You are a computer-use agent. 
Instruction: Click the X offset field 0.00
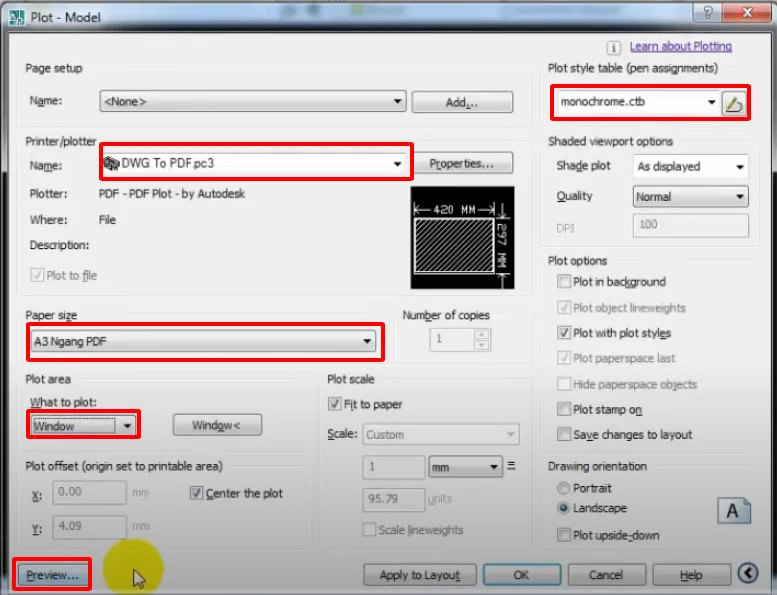pyautogui.click(x=89, y=492)
